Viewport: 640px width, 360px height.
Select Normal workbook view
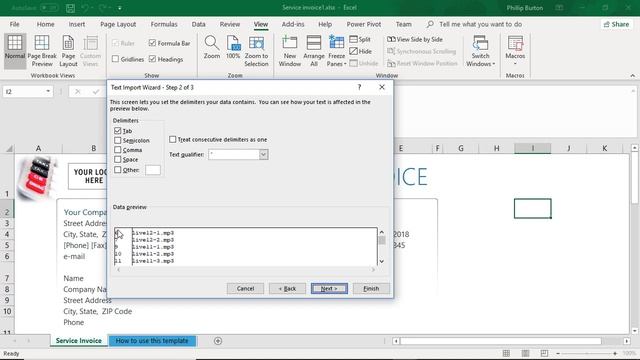15,51
